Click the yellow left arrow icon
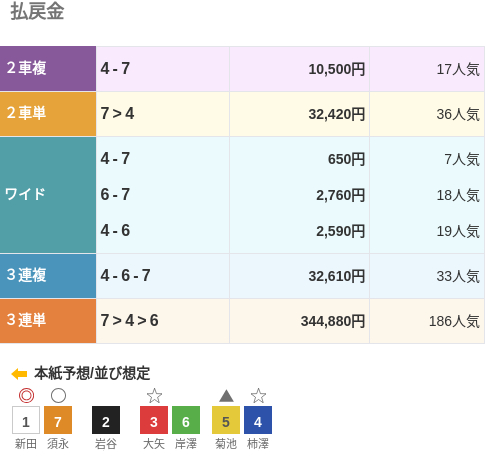 (19, 374)
